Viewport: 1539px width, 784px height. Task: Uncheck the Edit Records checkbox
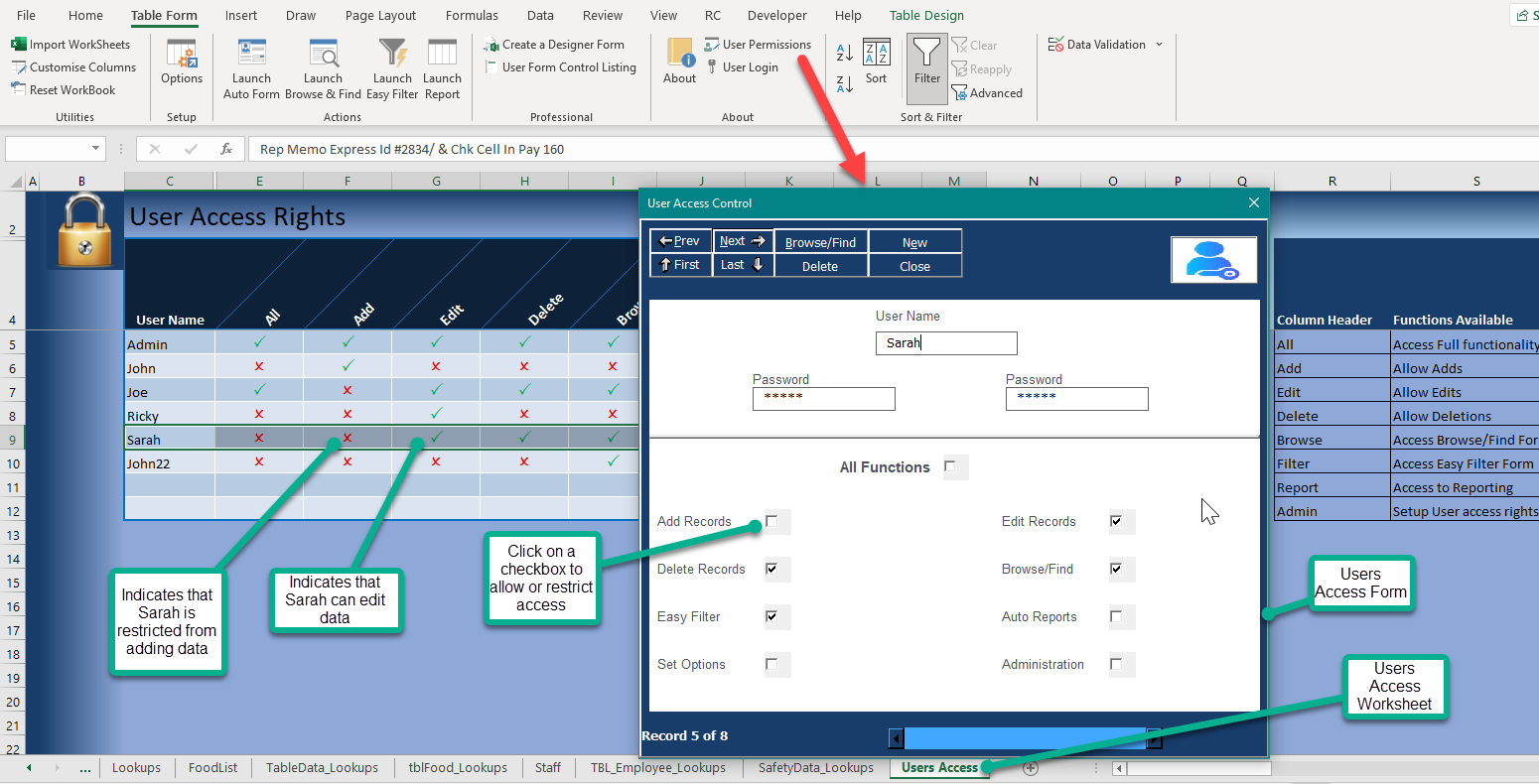(1121, 521)
